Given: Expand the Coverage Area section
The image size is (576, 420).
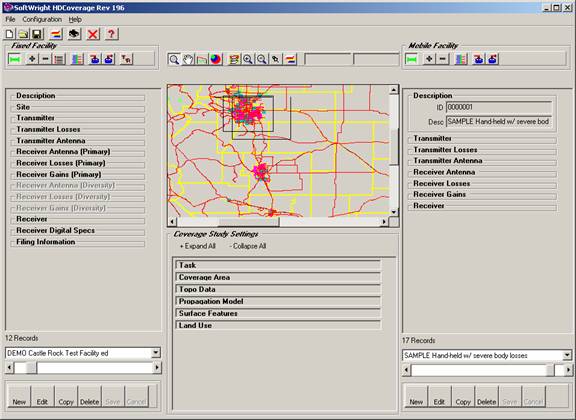Looking at the screenshot, I should (278, 277).
